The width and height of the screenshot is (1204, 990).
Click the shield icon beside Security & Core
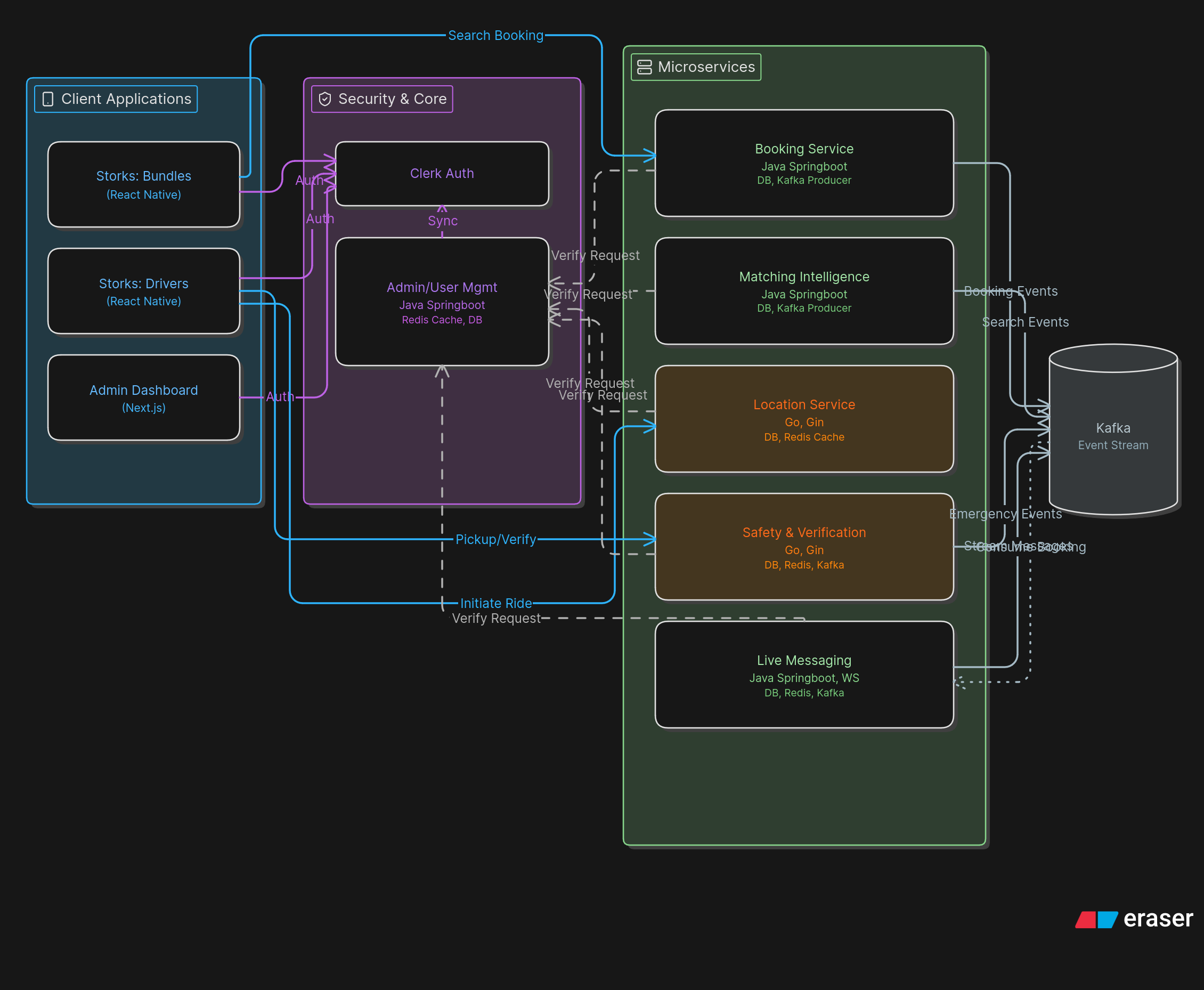(x=325, y=99)
